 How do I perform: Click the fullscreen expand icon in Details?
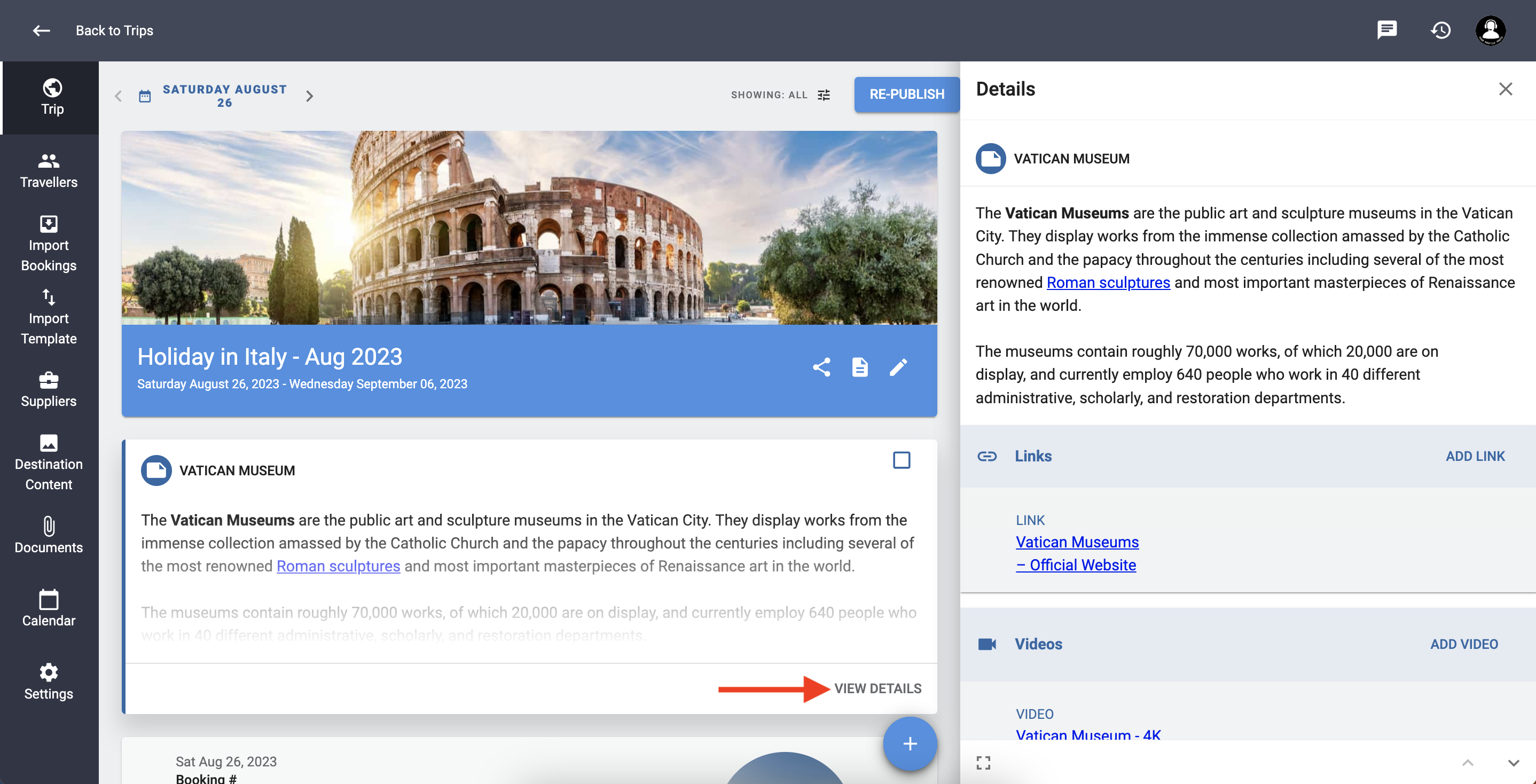point(983,763)
